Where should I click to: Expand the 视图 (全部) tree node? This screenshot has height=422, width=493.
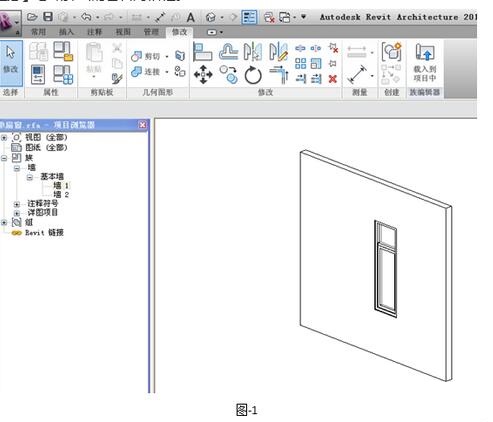pyautogui.click(x=4, y=137)
